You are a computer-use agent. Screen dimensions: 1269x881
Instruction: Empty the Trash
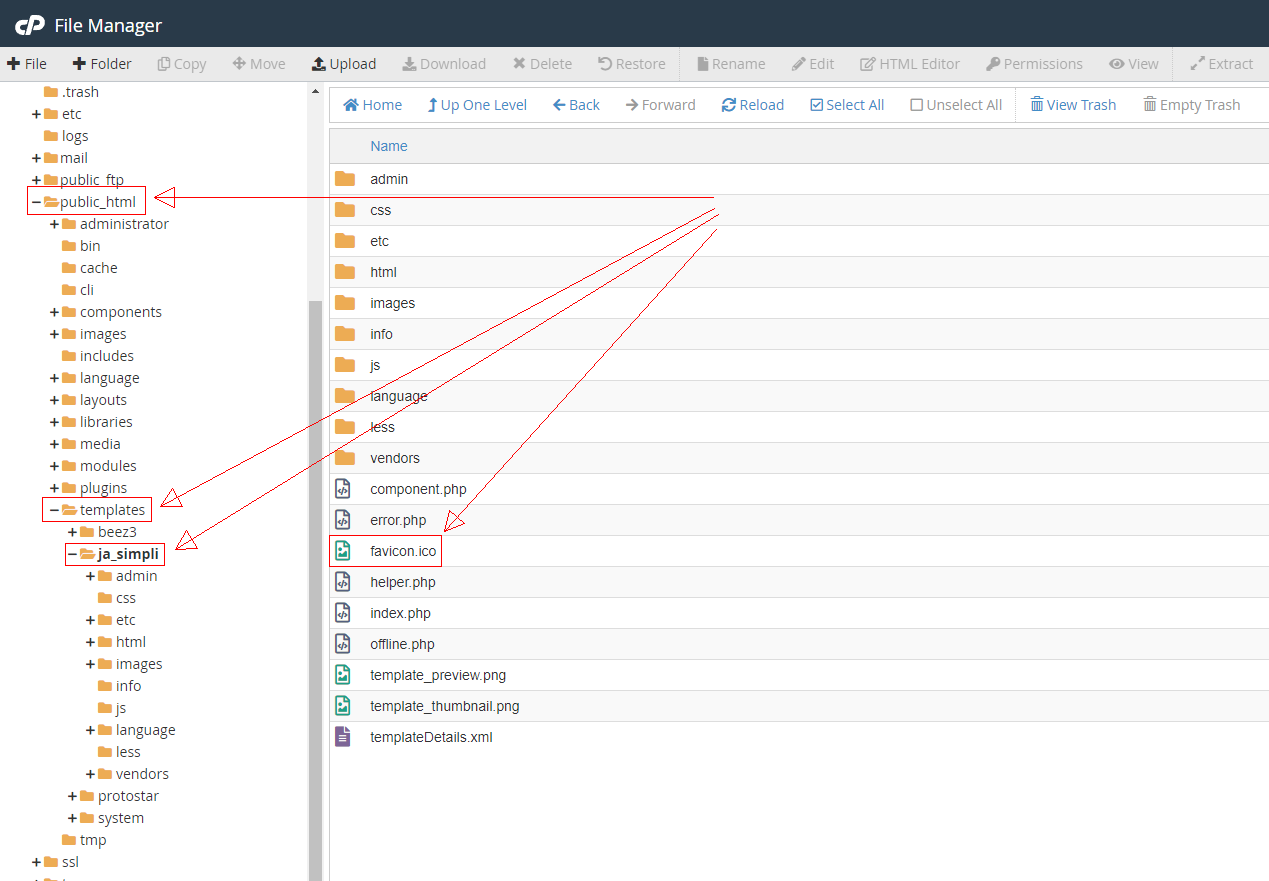coord(1192,104)
